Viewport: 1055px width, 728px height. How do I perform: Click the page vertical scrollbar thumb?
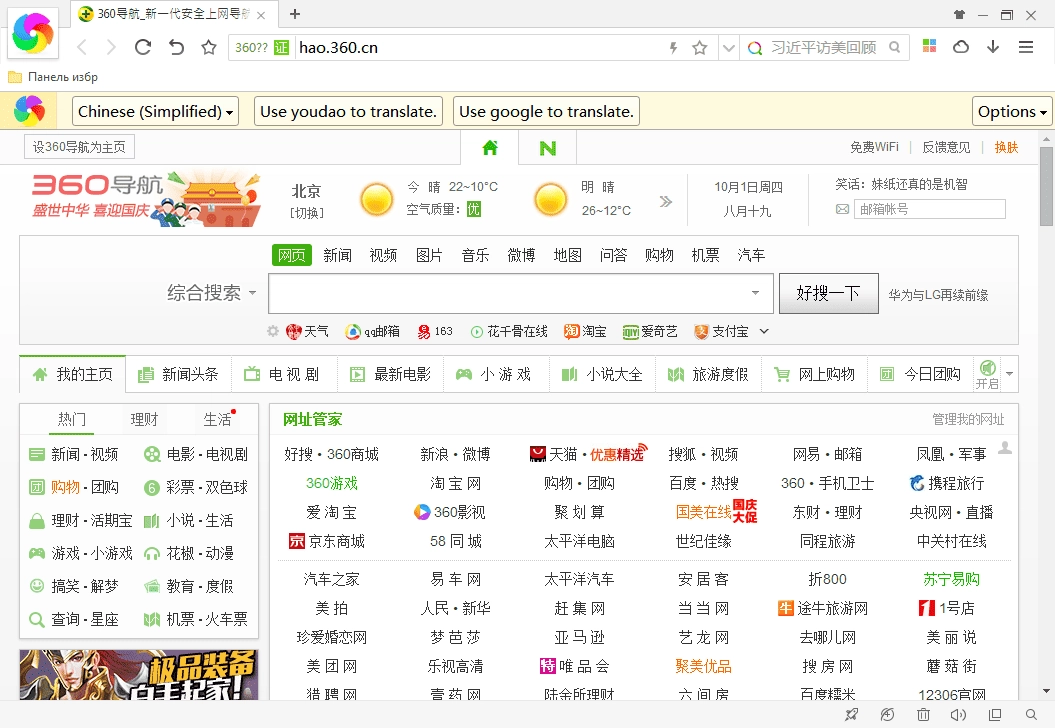point(1046,186)
